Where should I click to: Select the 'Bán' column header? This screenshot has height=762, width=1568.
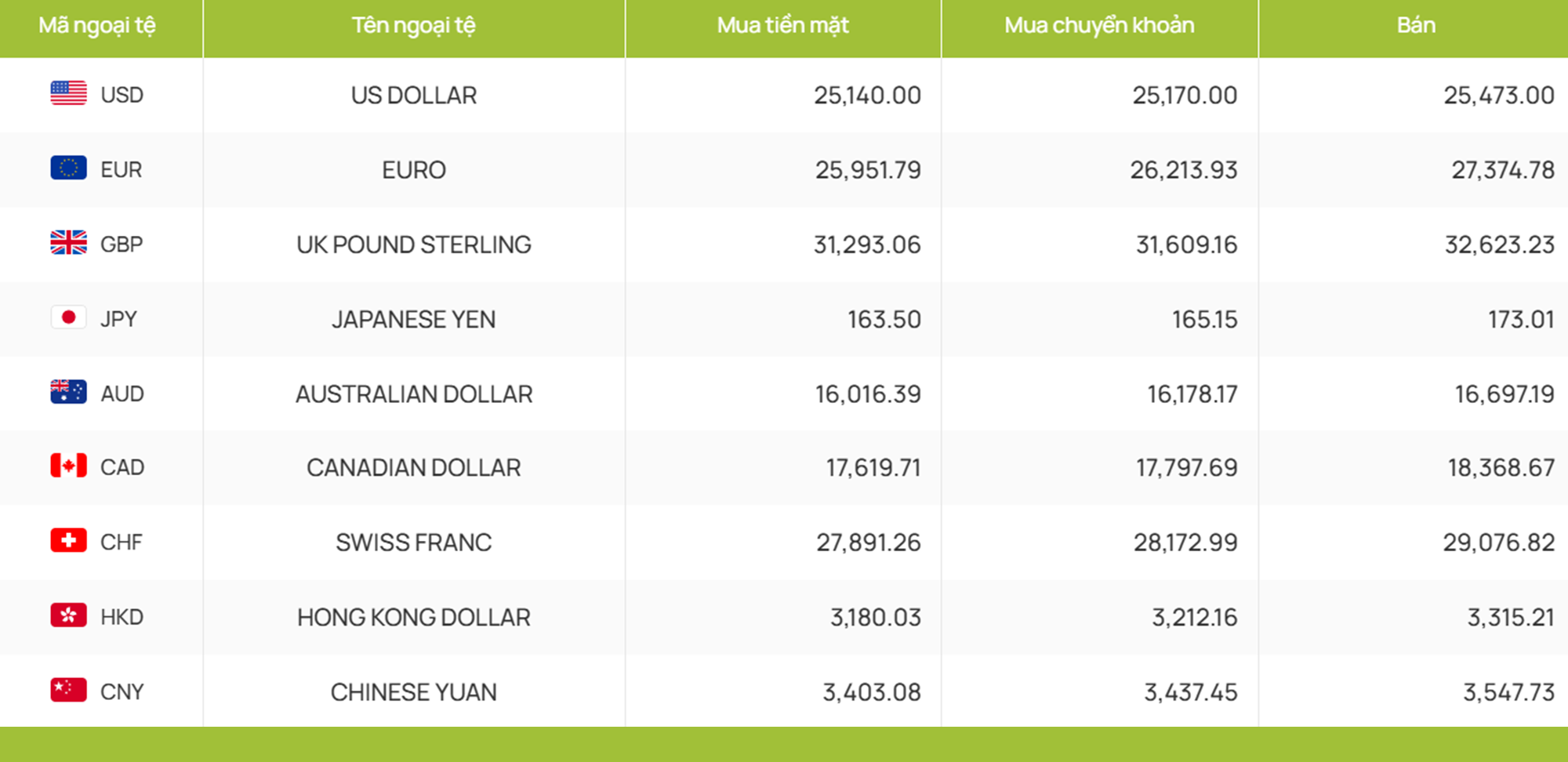(x=1416, y=26)
